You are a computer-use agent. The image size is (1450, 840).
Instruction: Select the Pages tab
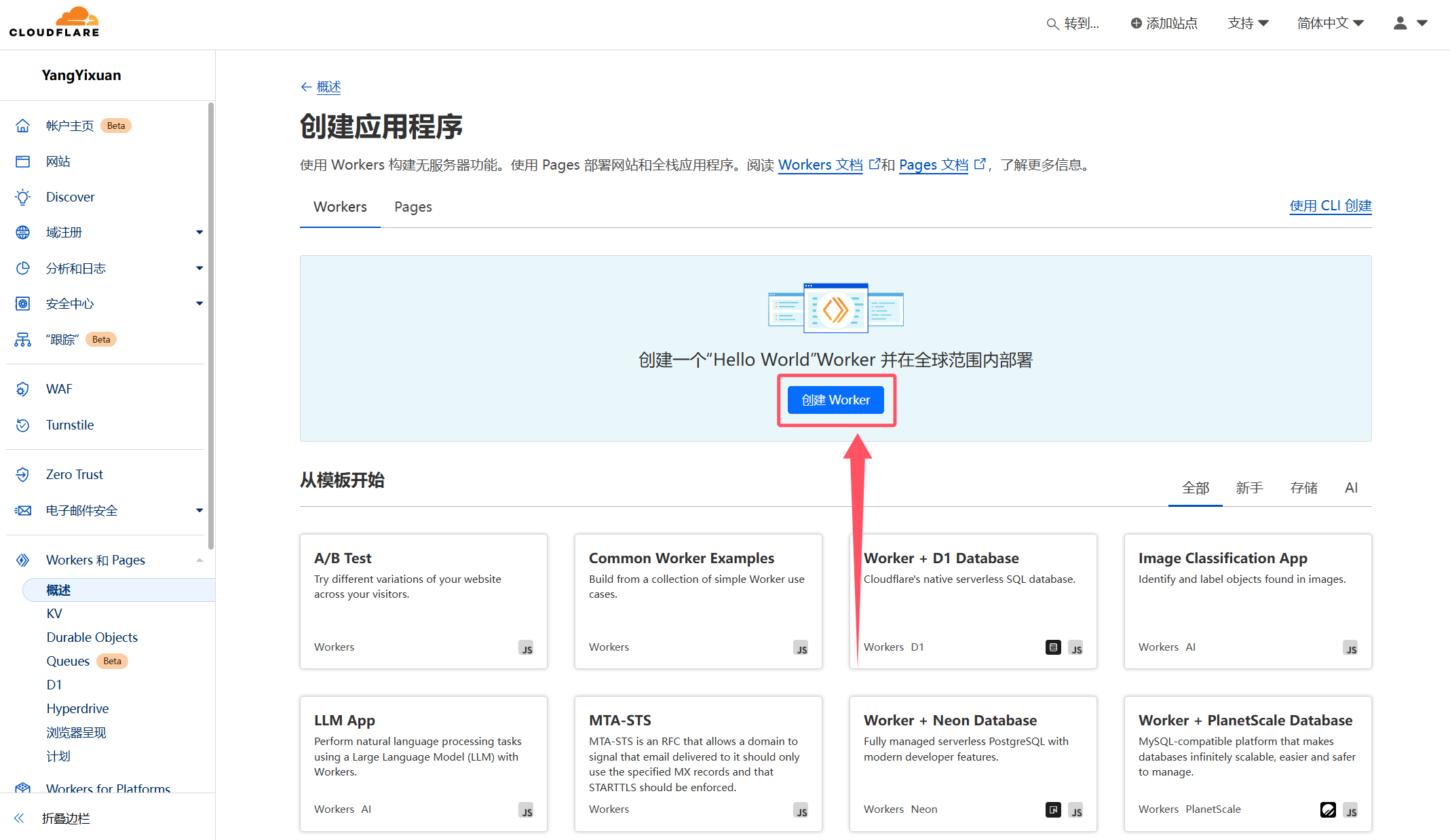(x=413, y=206)
